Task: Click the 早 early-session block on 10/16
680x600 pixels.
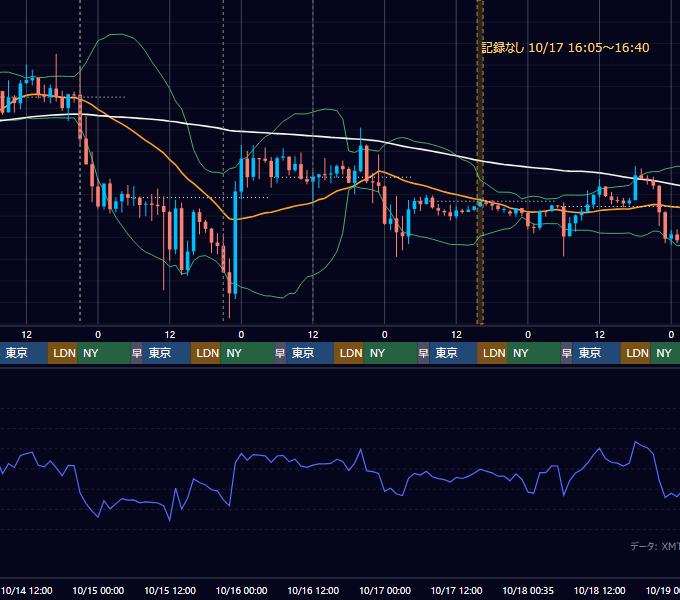Action: 280,353
